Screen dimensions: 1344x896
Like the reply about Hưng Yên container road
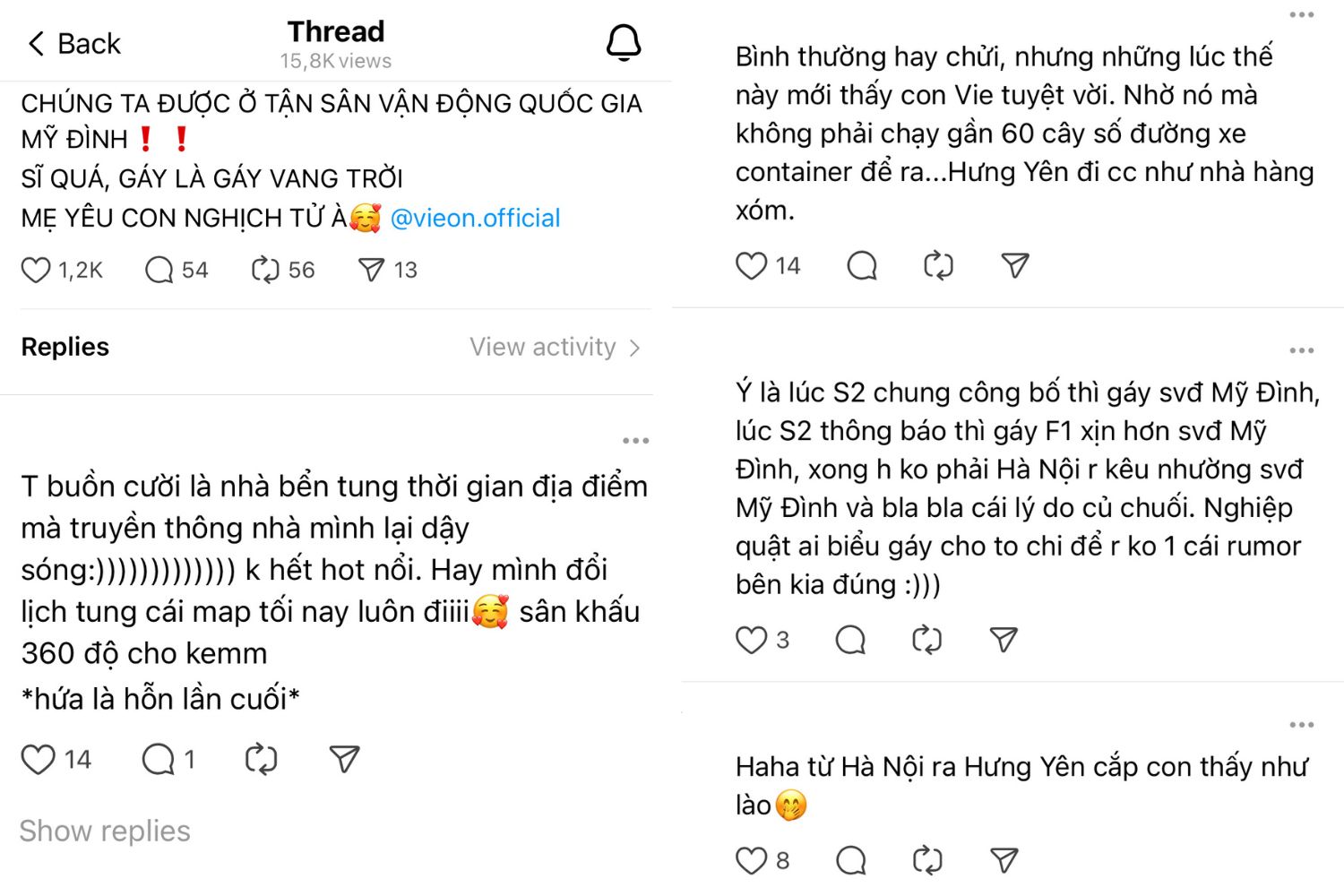click(750, 265)
